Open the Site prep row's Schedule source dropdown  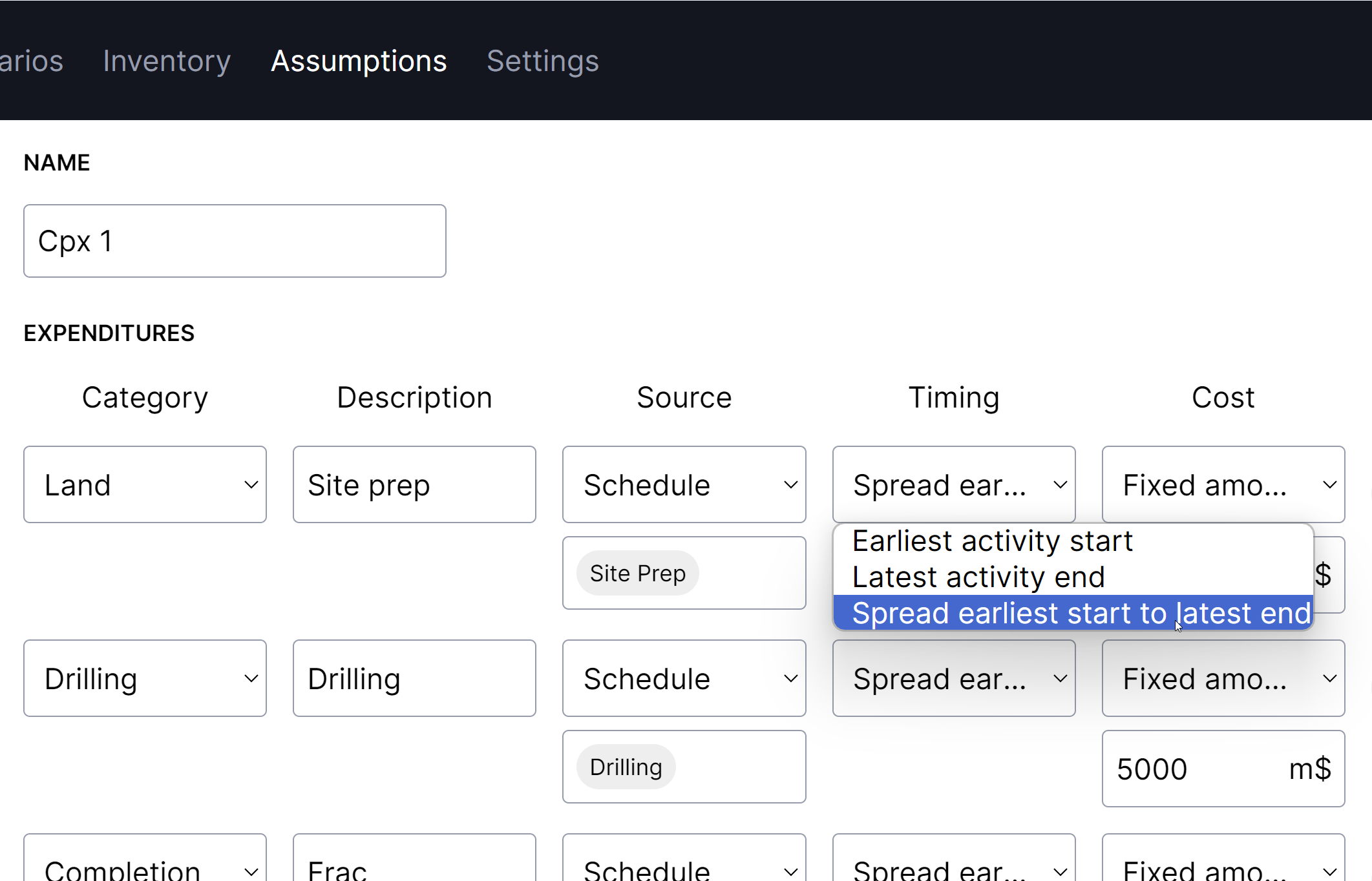[684, 484]
